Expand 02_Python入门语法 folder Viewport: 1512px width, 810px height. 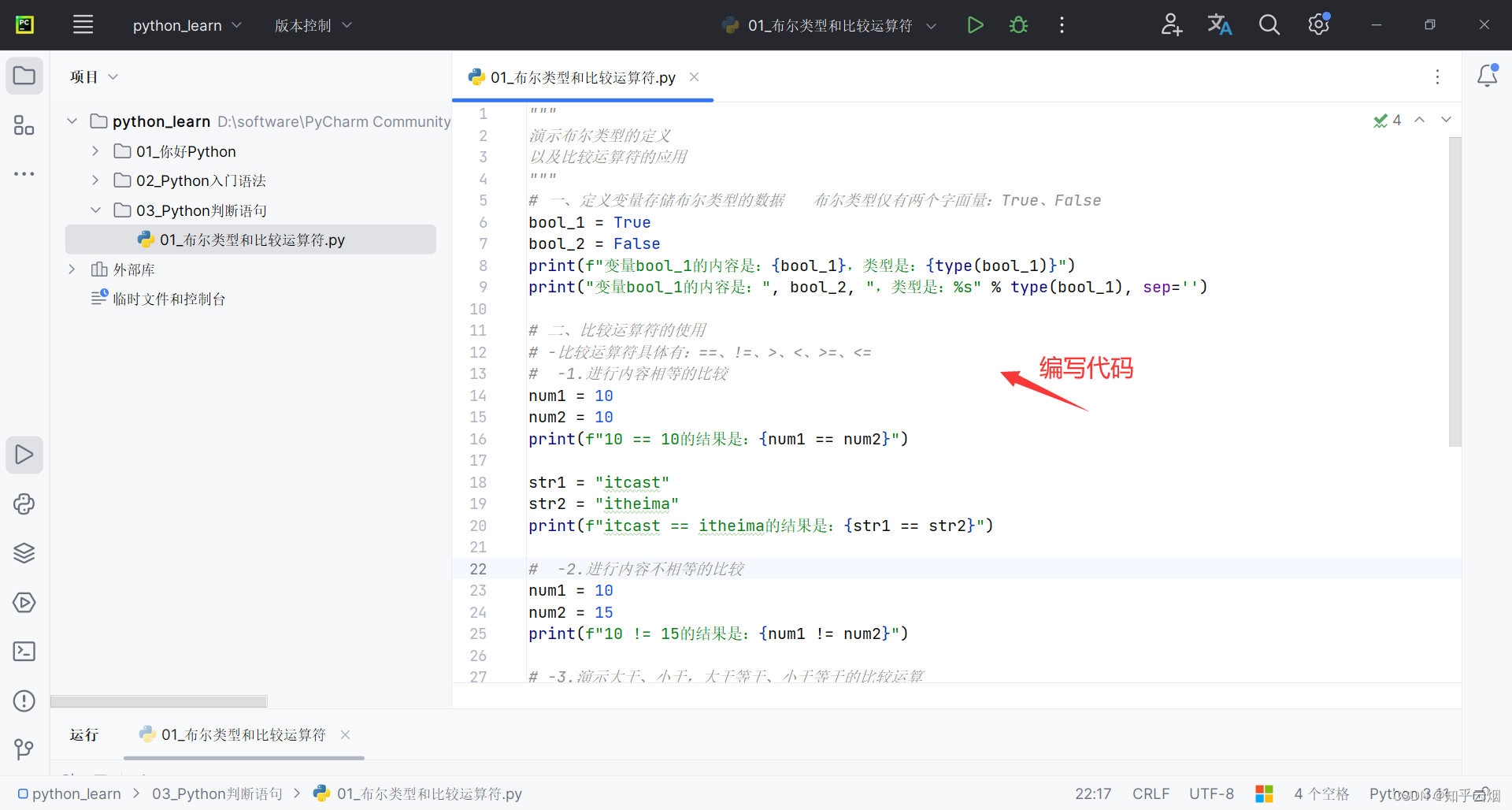[x=95, y=180]
